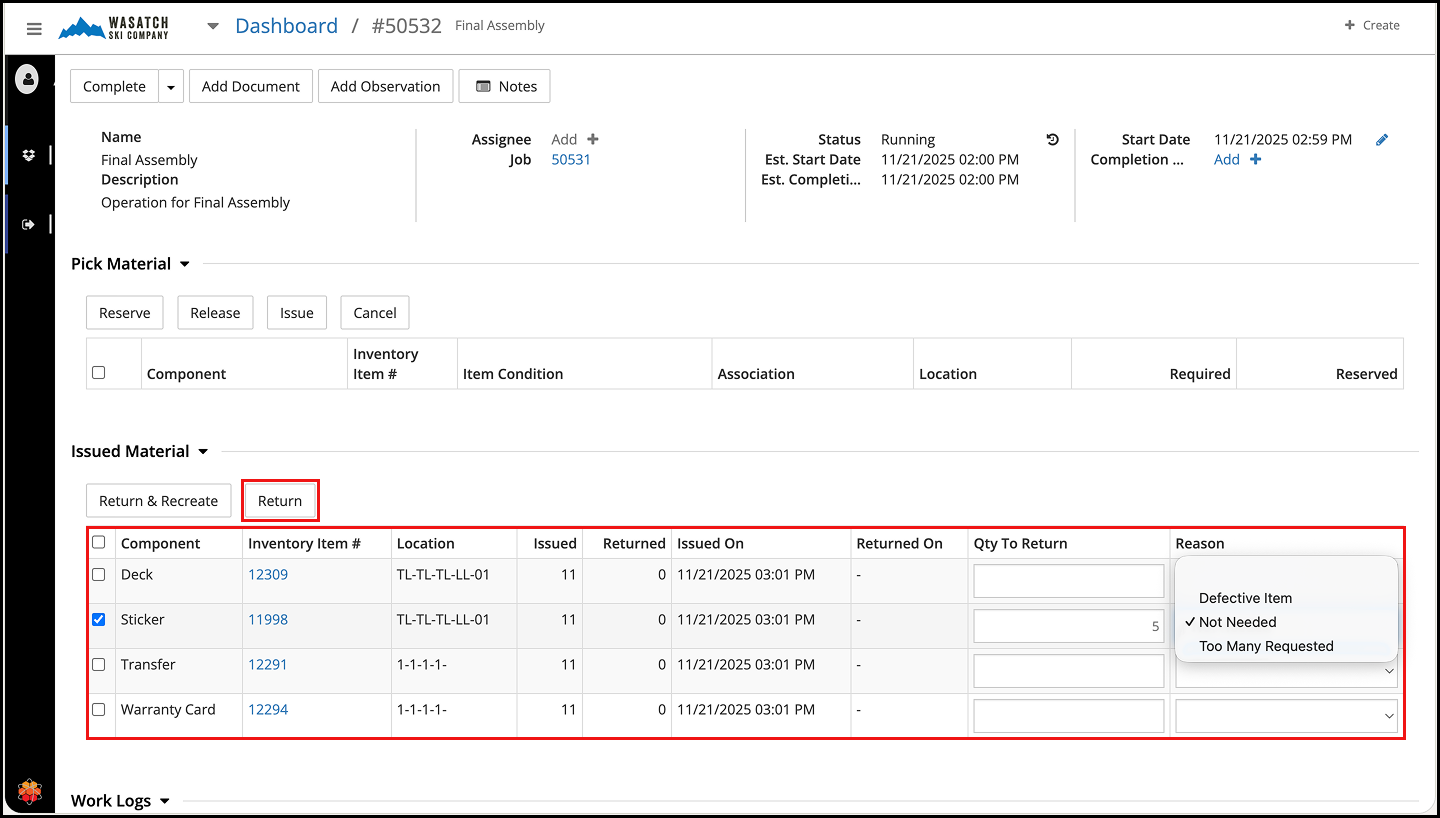Tick the Warranty Card row checkbox
Image resolution: width=1440 pixels, height=818 pixels.
[x=99, y=710]
